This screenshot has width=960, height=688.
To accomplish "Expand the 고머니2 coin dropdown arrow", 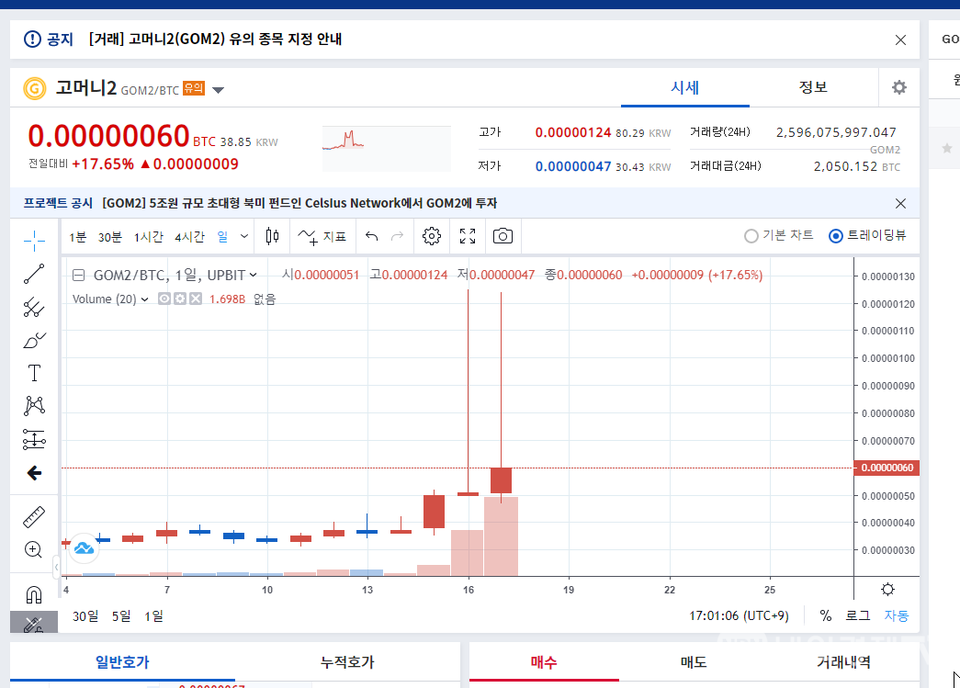I will (218, 88).
